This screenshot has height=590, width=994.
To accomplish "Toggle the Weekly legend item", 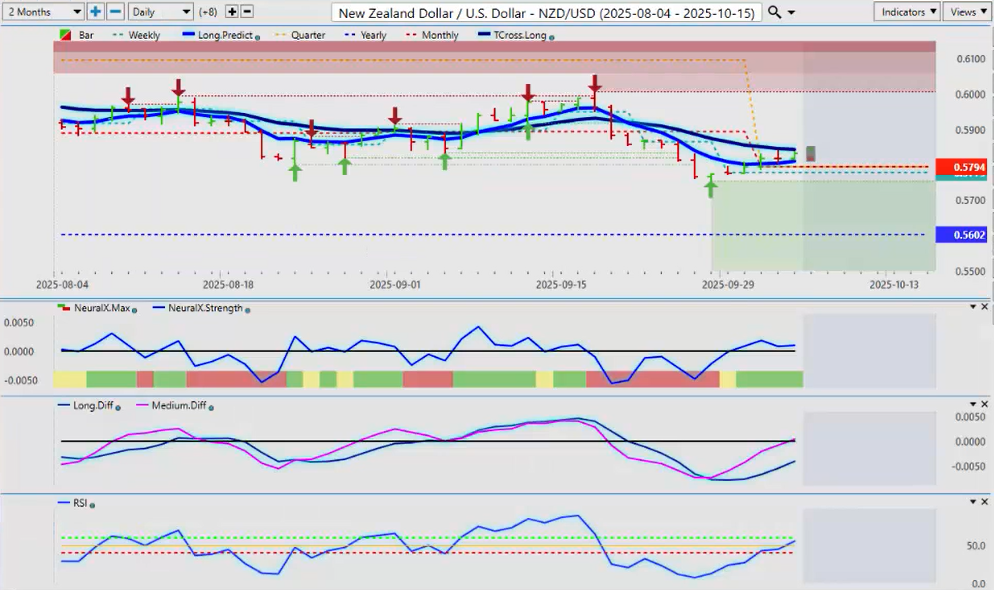I will point(143,35).
